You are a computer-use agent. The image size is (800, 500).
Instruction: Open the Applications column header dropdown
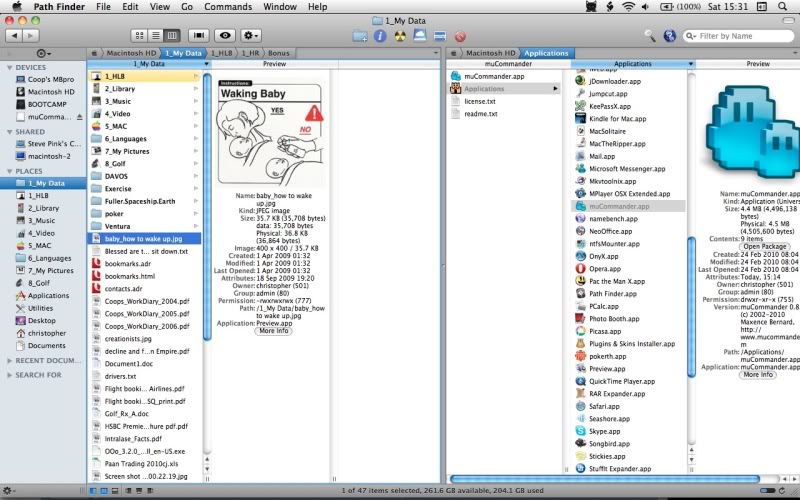pos(690,64)
